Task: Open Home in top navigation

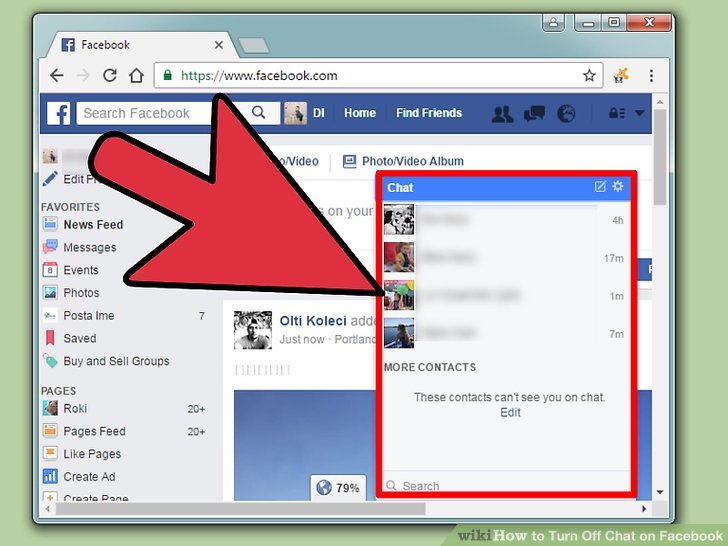Action: (x=360, y=114)
